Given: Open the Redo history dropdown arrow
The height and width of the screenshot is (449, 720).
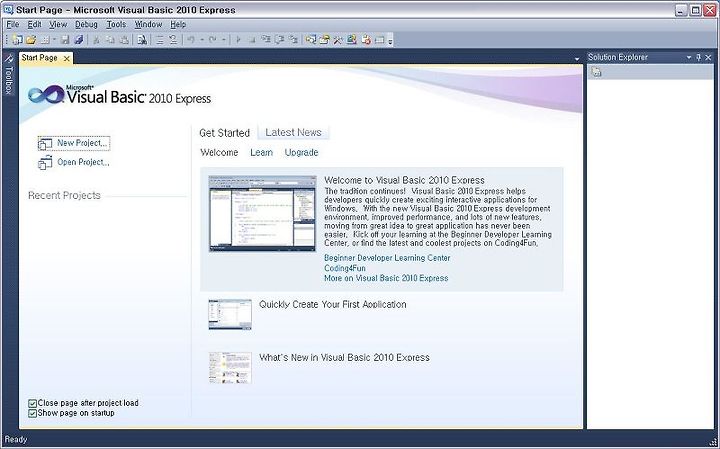Looking at the screenshot, I should (x=224, y=40).
